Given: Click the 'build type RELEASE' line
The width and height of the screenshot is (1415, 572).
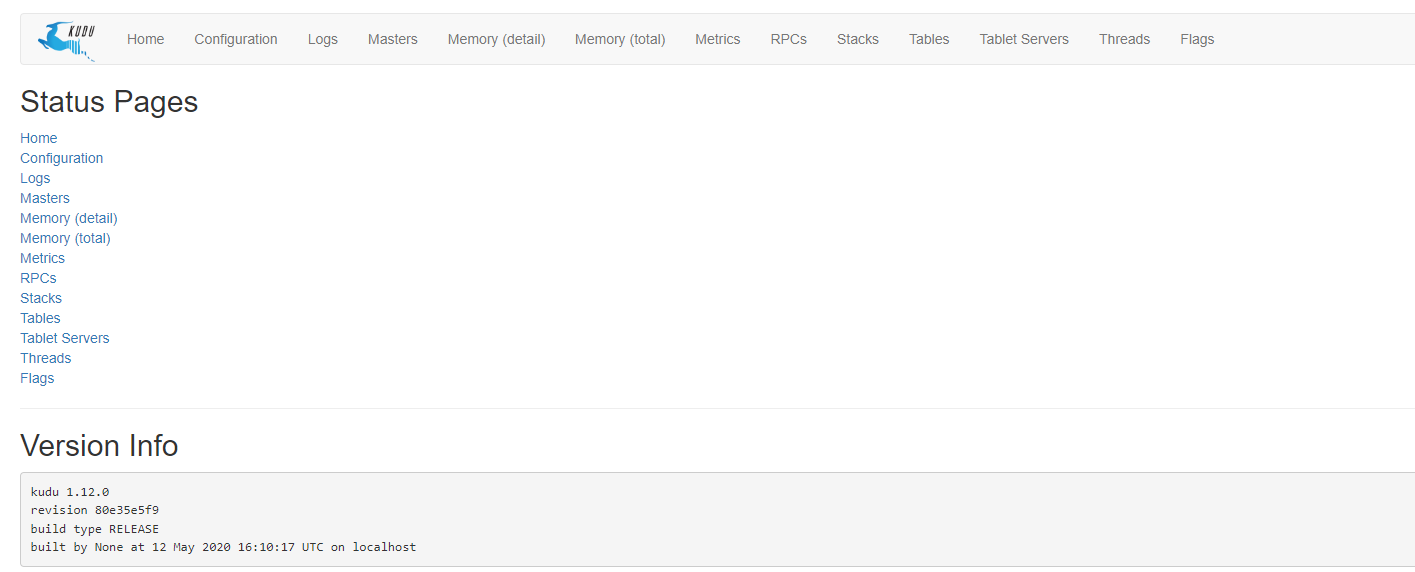Looking at the screenshot, I should point(95,529).
